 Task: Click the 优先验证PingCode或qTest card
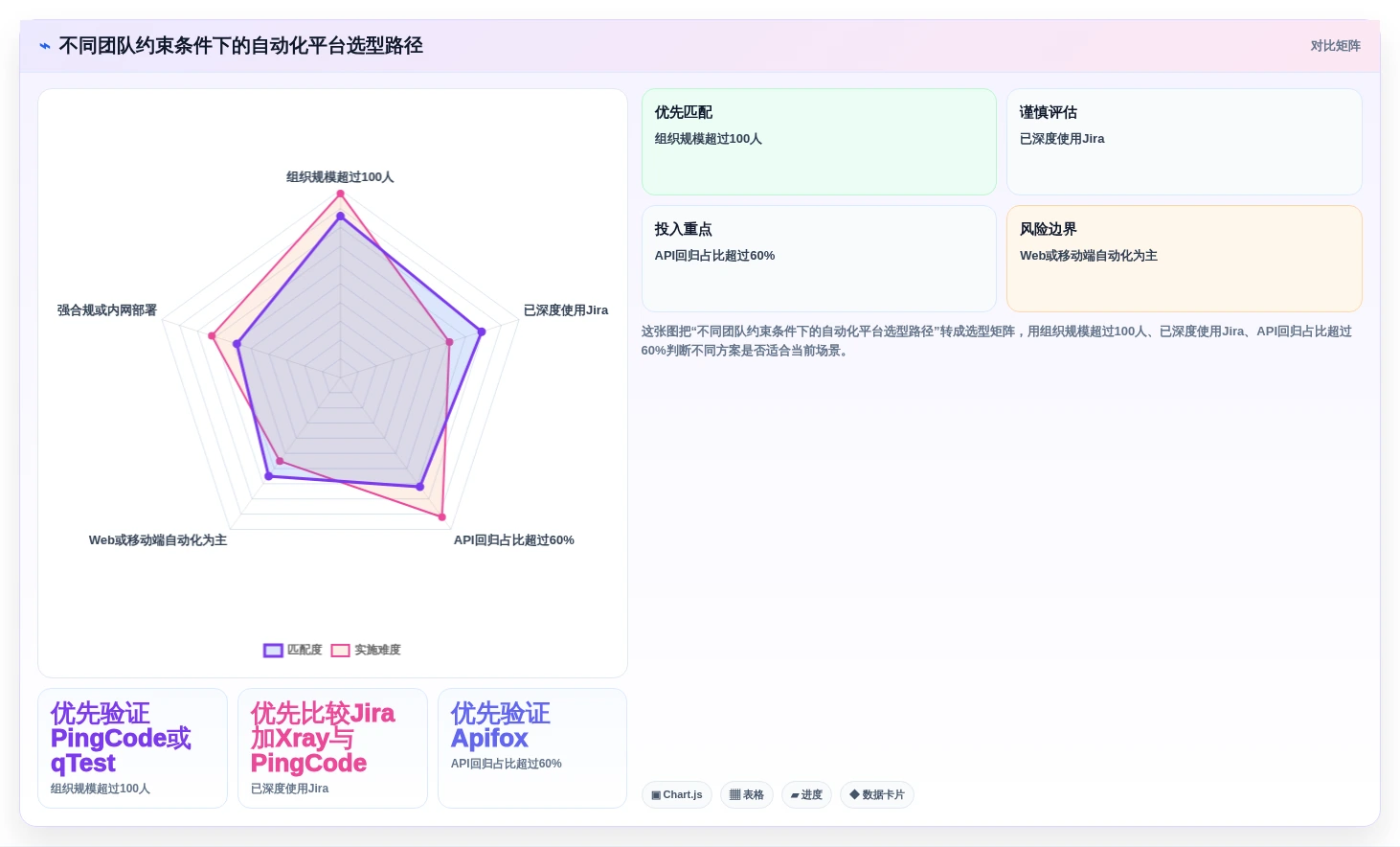click(x=132, y=748)
